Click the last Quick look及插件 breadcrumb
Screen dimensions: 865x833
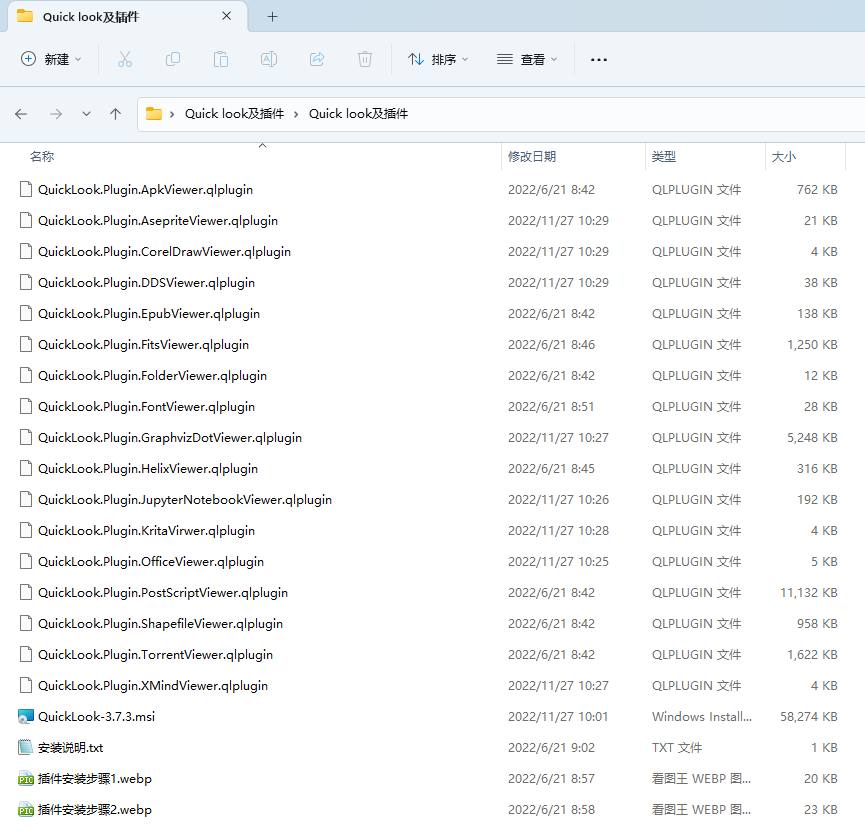point(359,114)
